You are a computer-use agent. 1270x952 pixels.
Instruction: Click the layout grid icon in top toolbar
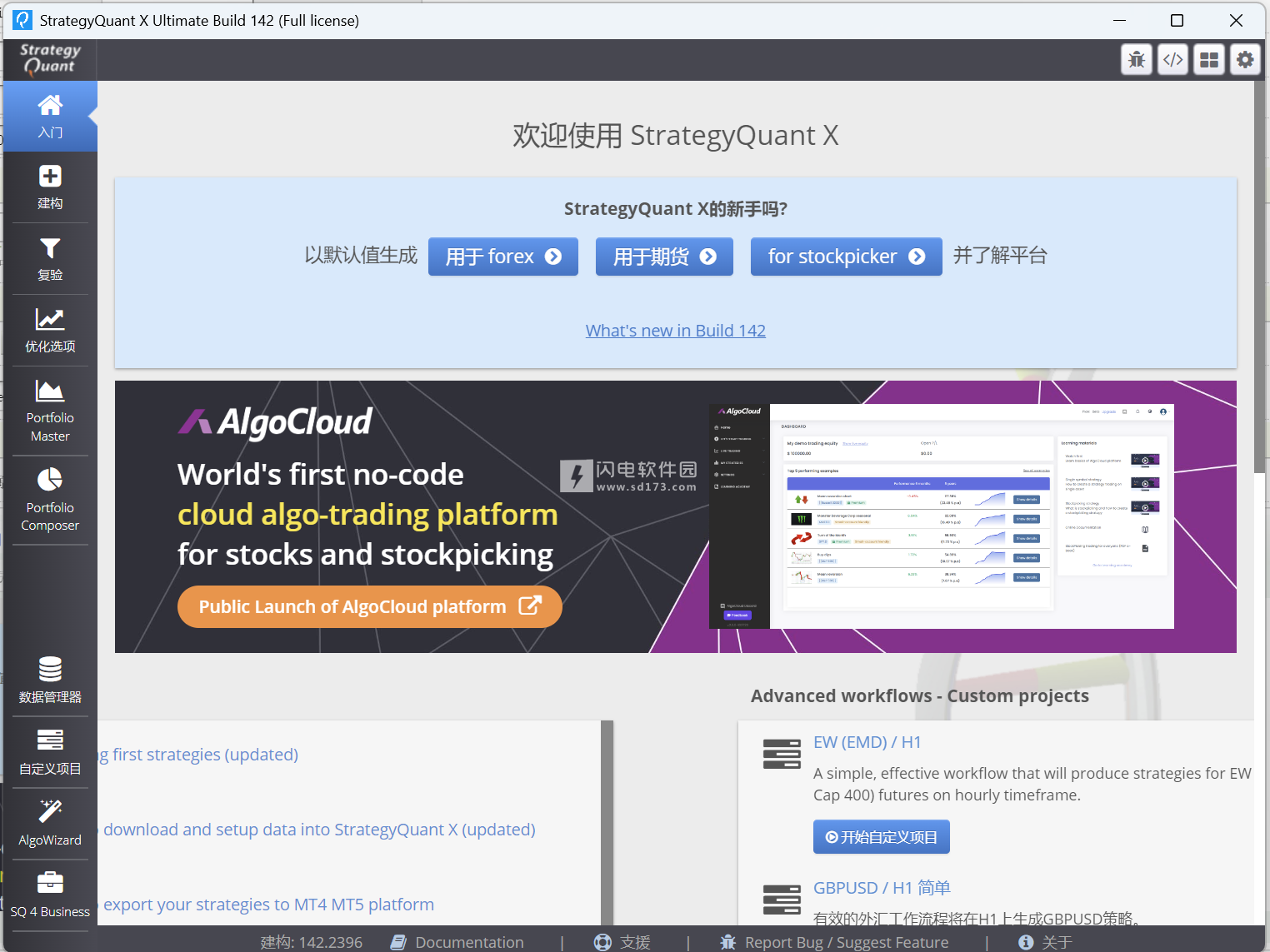click(1209, 59)
